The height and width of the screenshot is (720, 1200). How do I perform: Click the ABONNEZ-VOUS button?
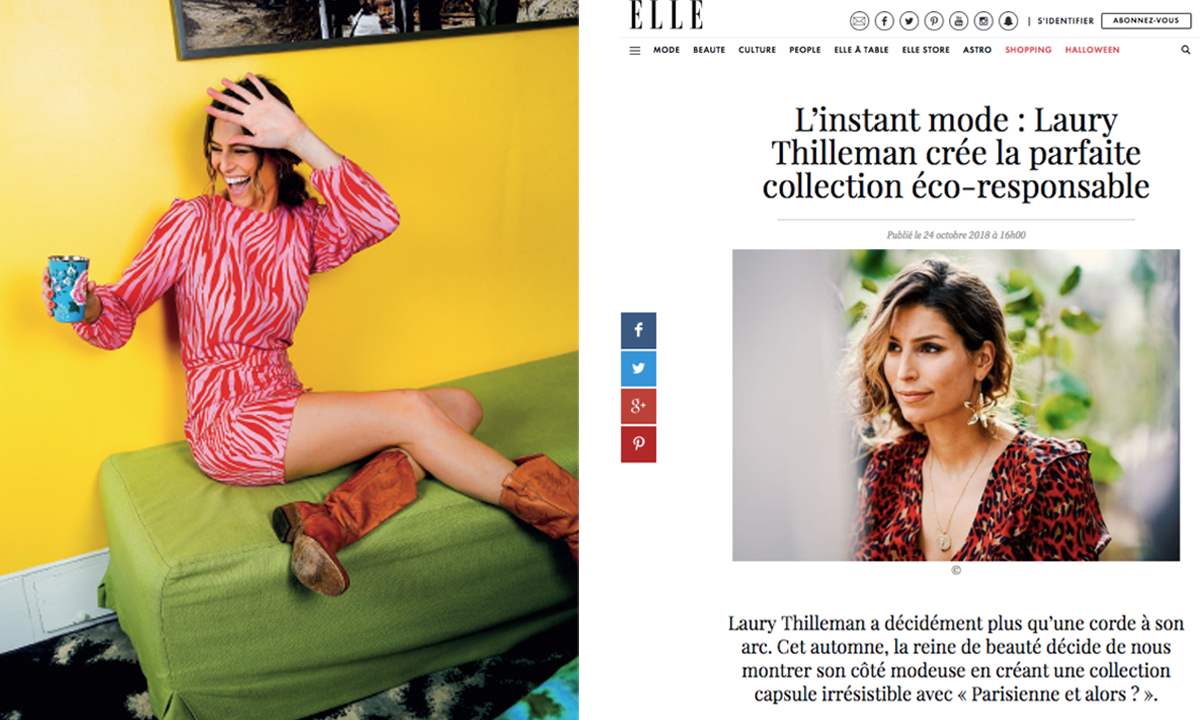coord(1146,21)
